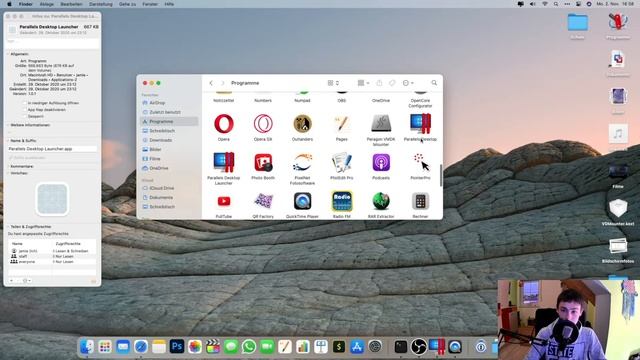Open OBS from the Dock
The height and width of the screenshot is (360, 640).
[419, 347]
